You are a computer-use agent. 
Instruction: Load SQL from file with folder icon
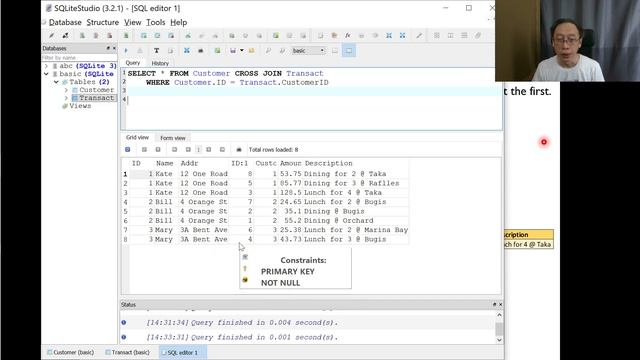click(x=251, y=51)
